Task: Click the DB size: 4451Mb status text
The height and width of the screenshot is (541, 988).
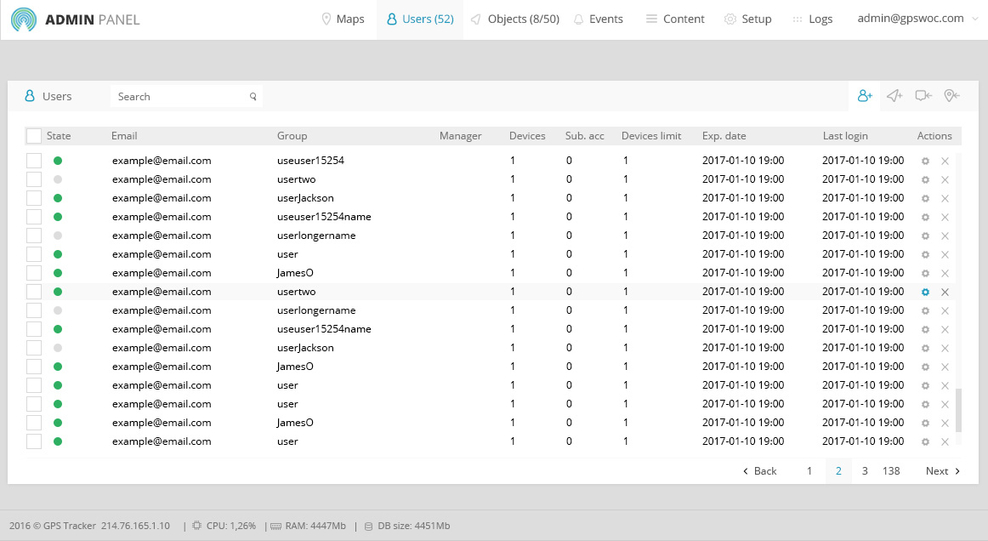Action: [x=413, y=526]
